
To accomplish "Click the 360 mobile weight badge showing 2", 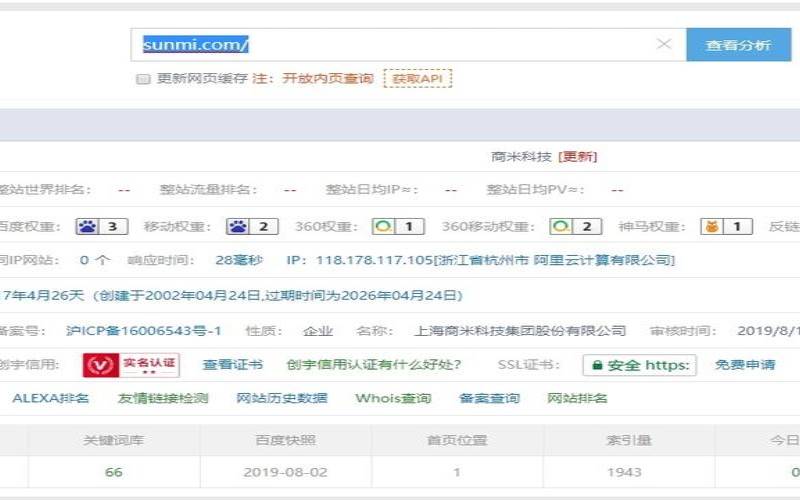I will pos(576,226).
